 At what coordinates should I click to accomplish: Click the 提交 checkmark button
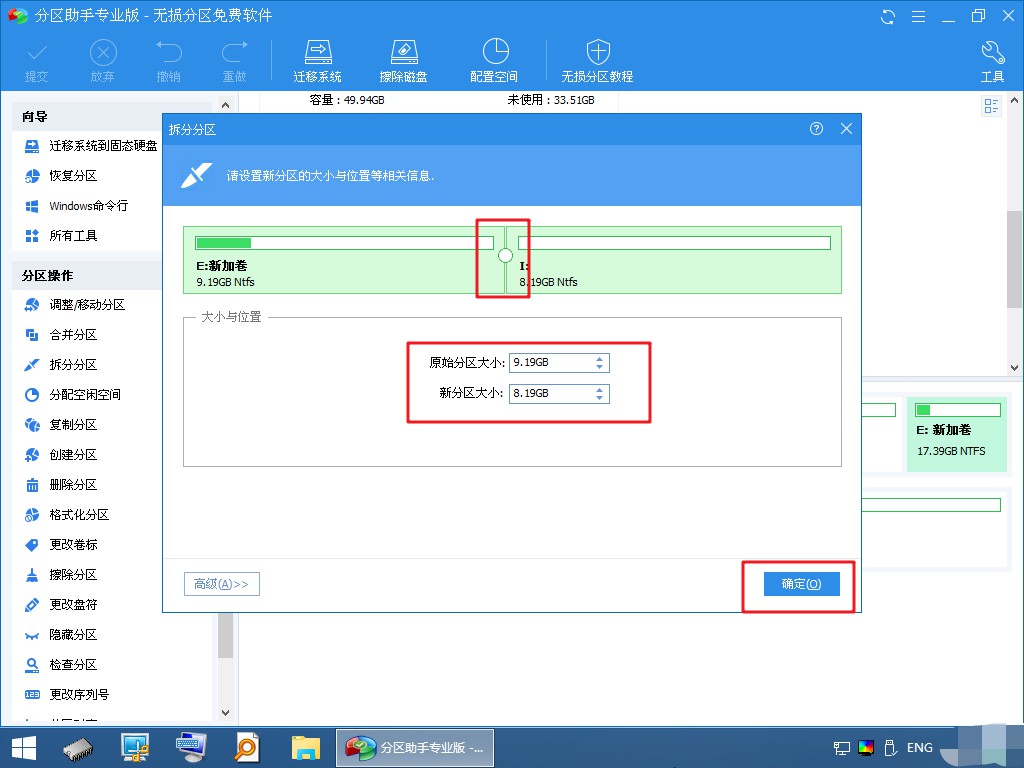pos(37,61)
